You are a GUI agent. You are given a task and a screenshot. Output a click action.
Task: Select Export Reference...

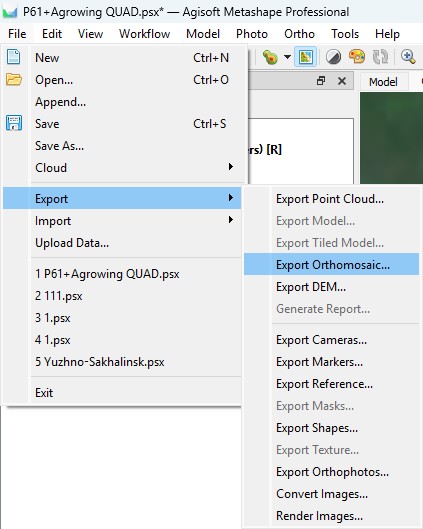(x=332, y=384)
